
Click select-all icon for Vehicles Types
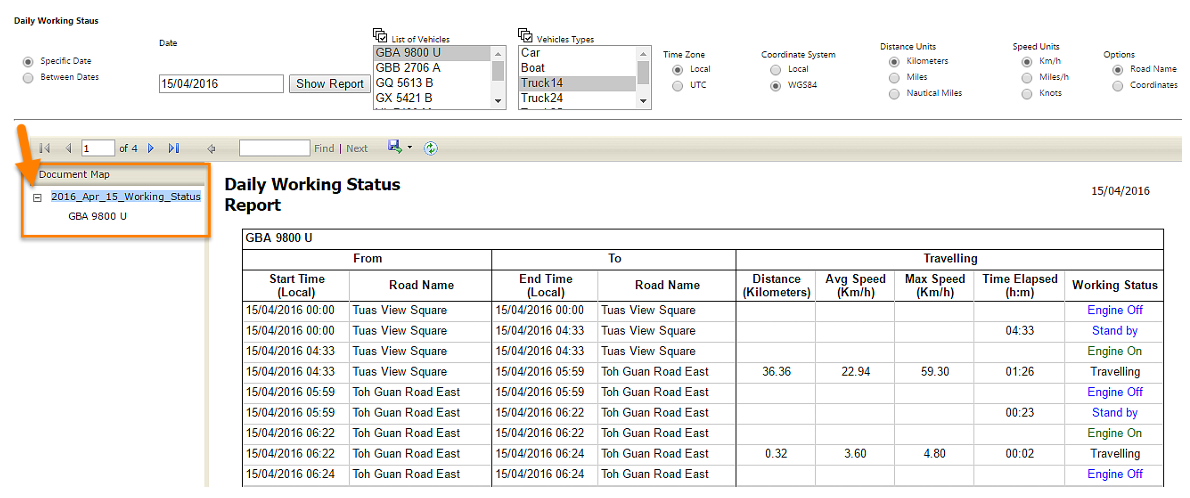[526, 36]
